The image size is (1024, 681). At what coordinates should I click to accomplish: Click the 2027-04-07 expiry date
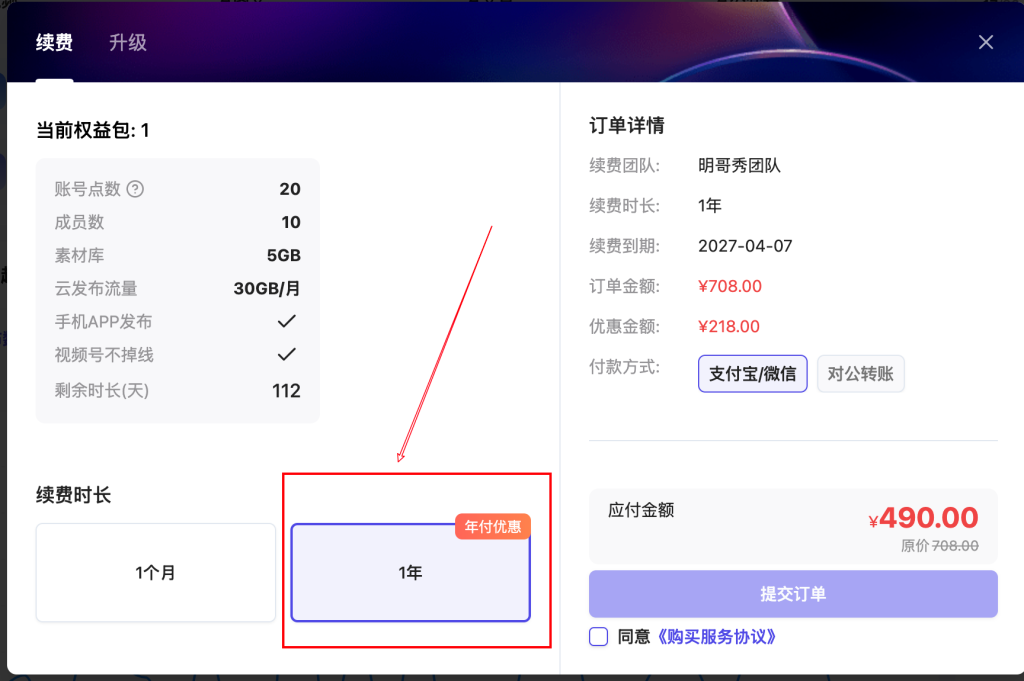[x=745, y=246]
